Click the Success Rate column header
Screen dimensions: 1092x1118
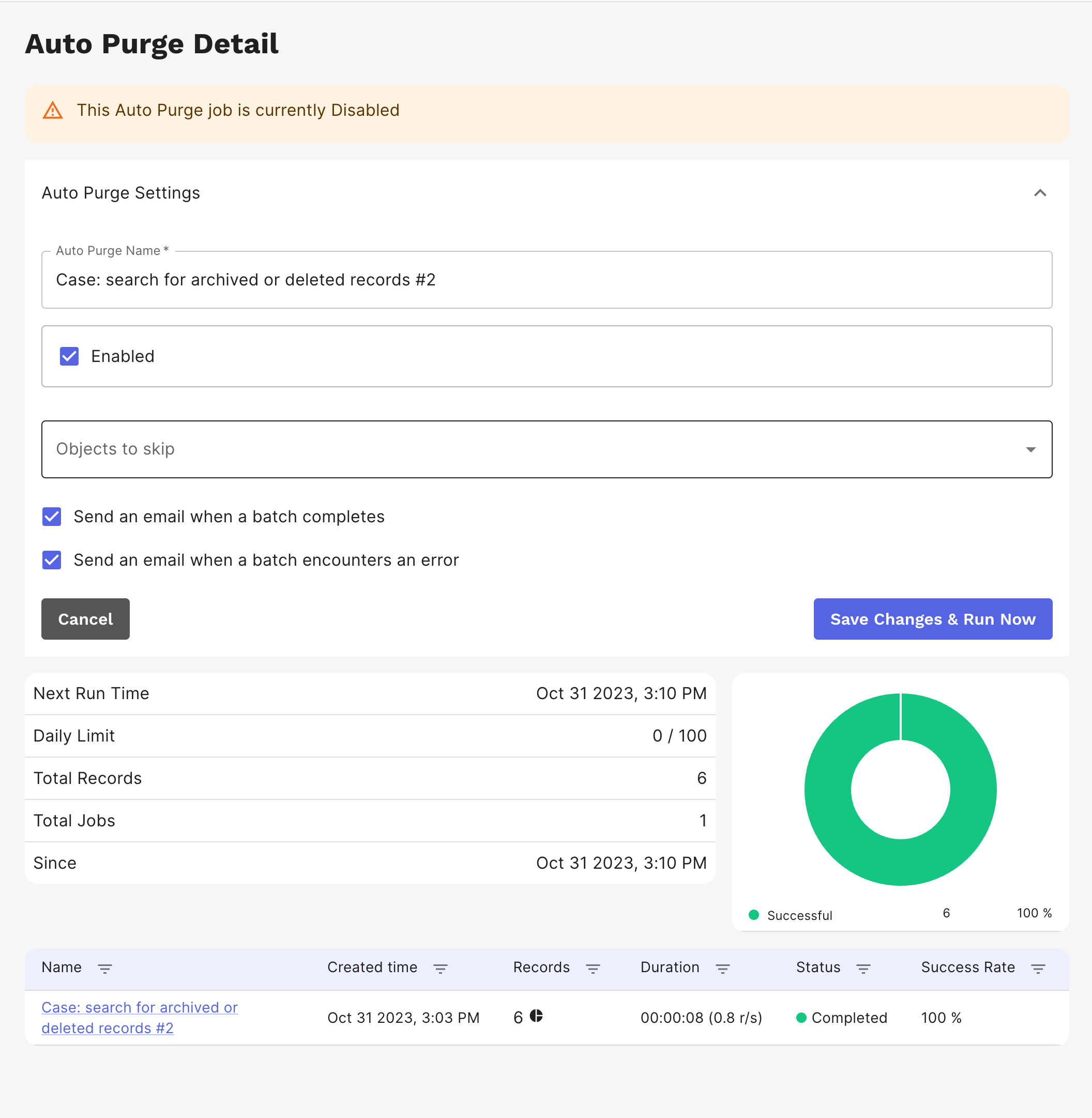[x=967, y=967]
